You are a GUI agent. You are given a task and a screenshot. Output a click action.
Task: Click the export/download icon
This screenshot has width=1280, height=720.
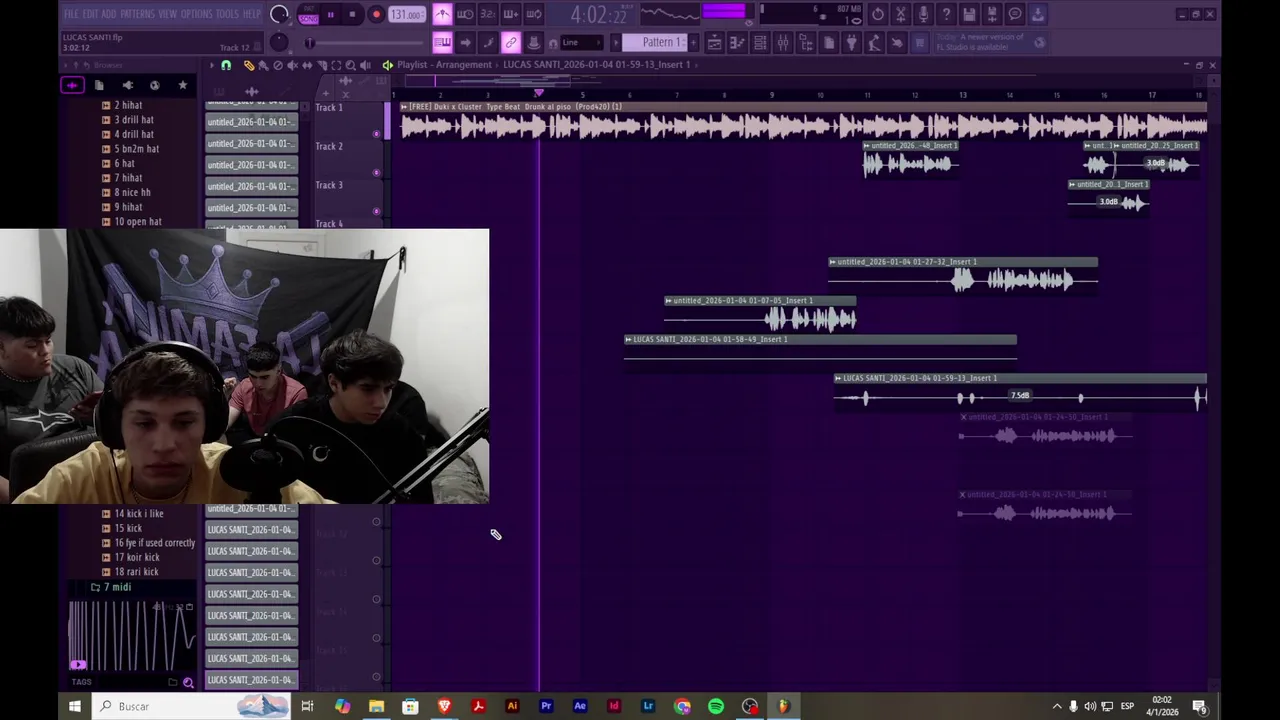coord(1038,14)
